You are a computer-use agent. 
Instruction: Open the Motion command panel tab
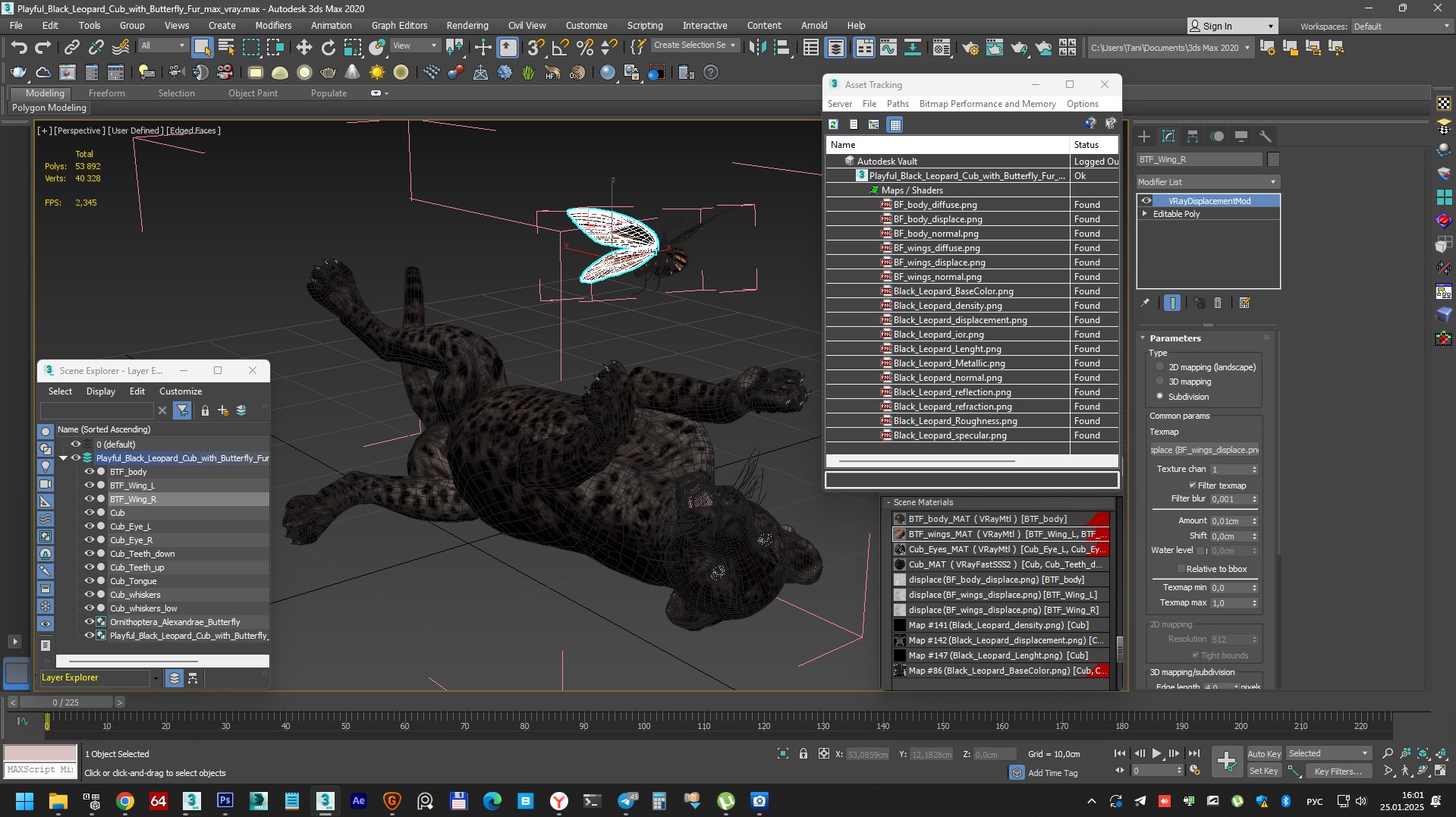(x=1217, y=137)
